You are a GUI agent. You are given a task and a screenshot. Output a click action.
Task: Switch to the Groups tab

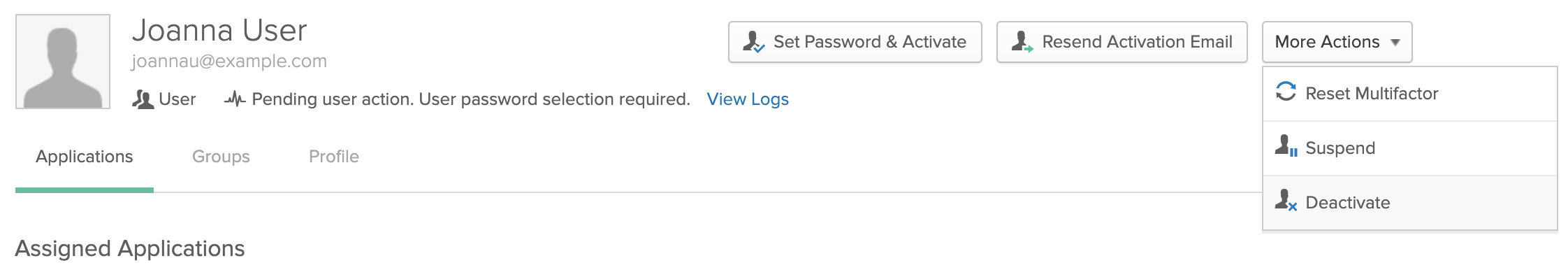(221, 157)
